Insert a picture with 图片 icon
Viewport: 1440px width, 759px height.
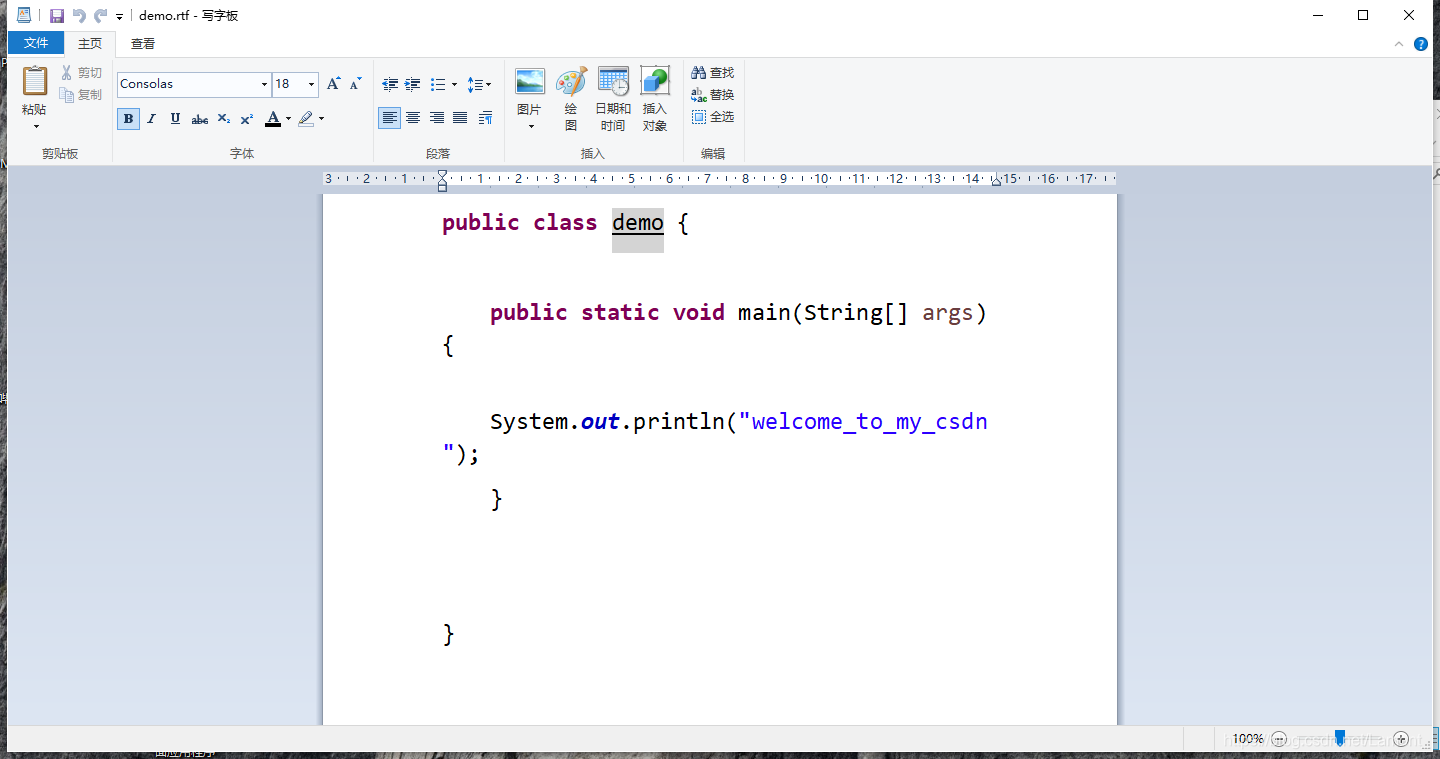pos(530,82)
